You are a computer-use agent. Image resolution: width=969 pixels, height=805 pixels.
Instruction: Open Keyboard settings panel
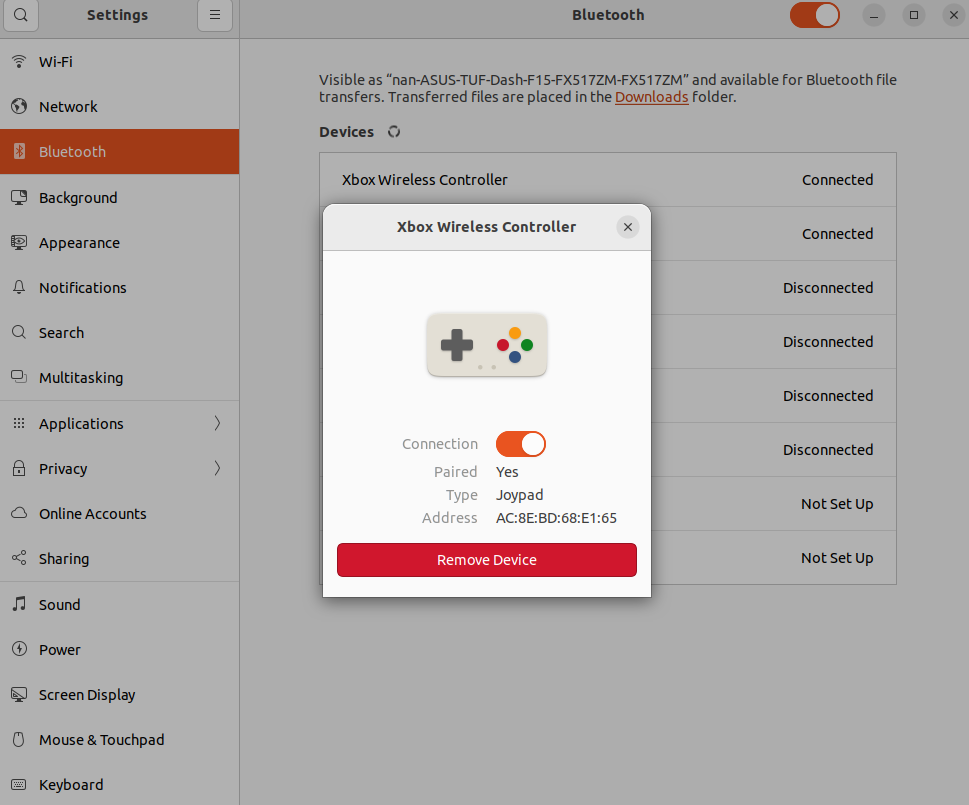coord(119,785)
